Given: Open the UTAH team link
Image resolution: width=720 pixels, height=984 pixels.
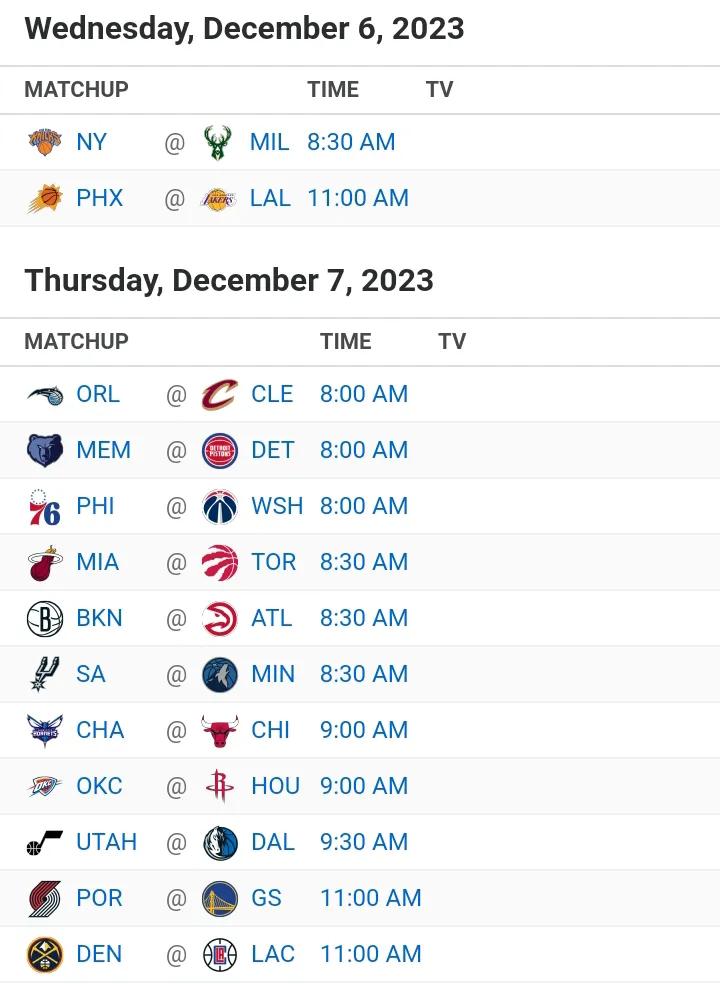Looking at the screenshot, I should (106, 842).
